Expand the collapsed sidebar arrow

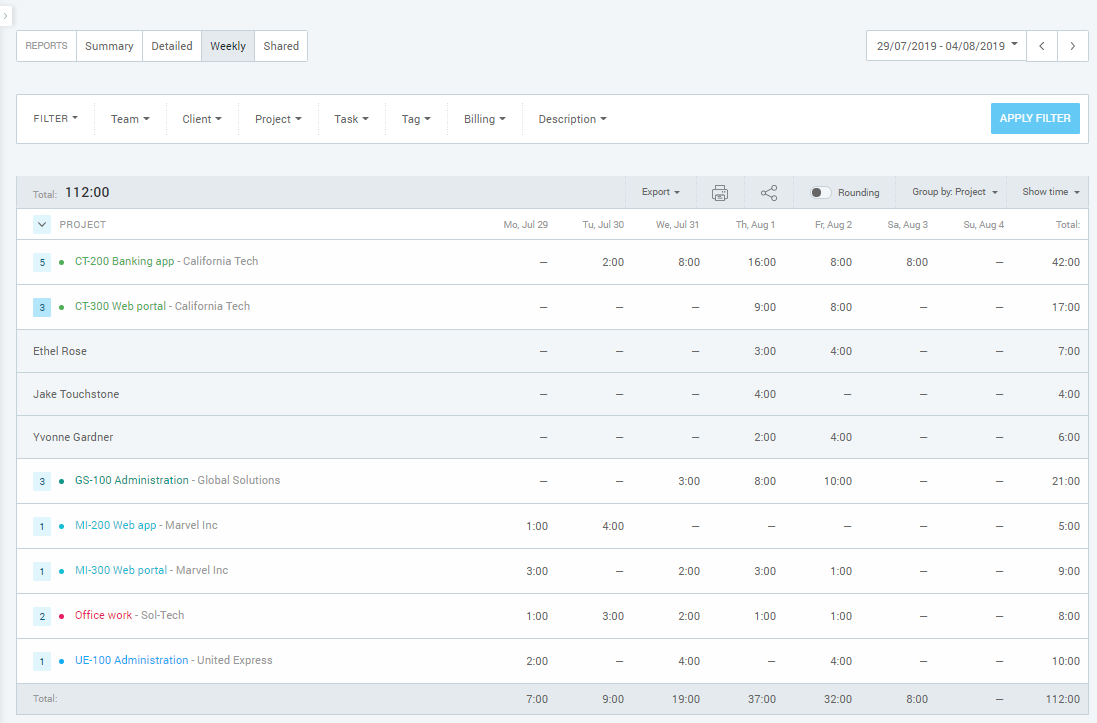[6, 15]
